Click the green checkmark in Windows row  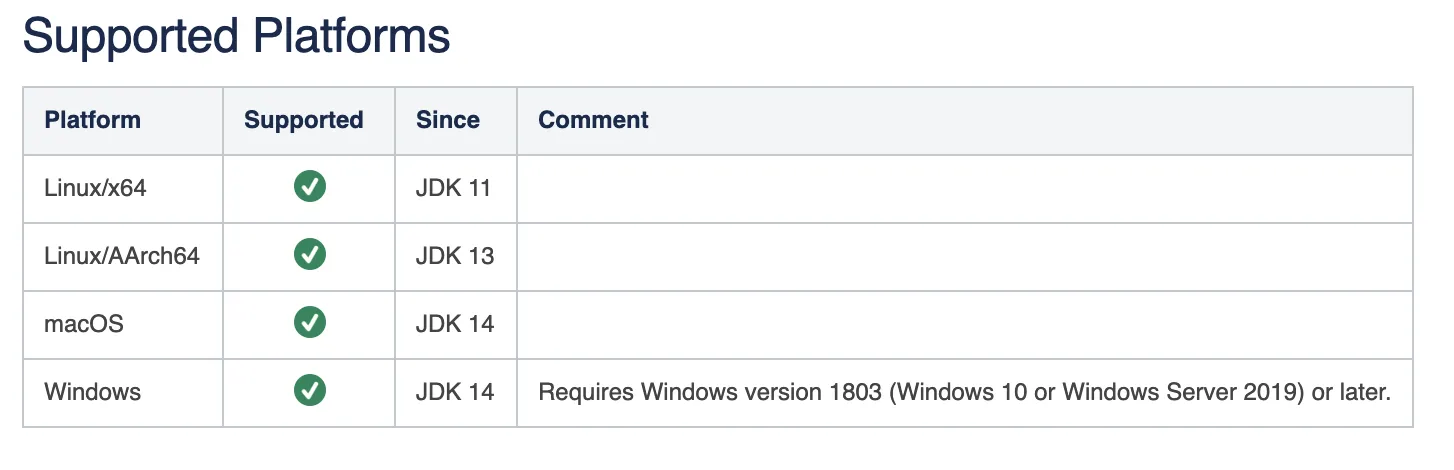tap(309, 391)
